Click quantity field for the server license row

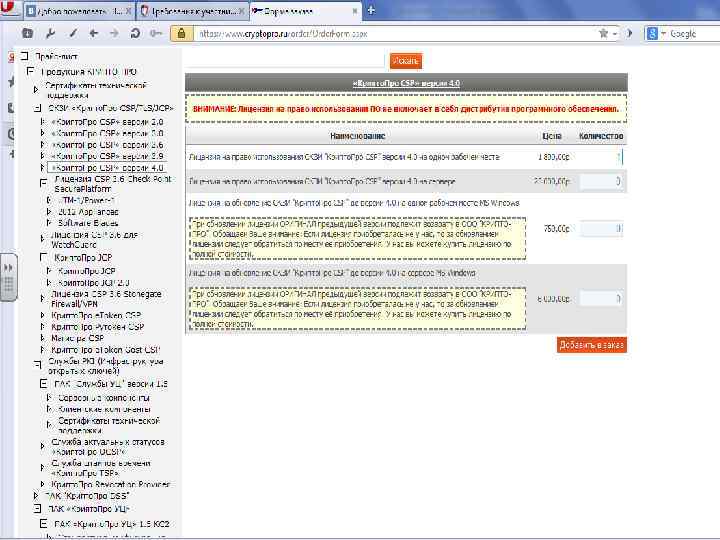pos(601,181)
